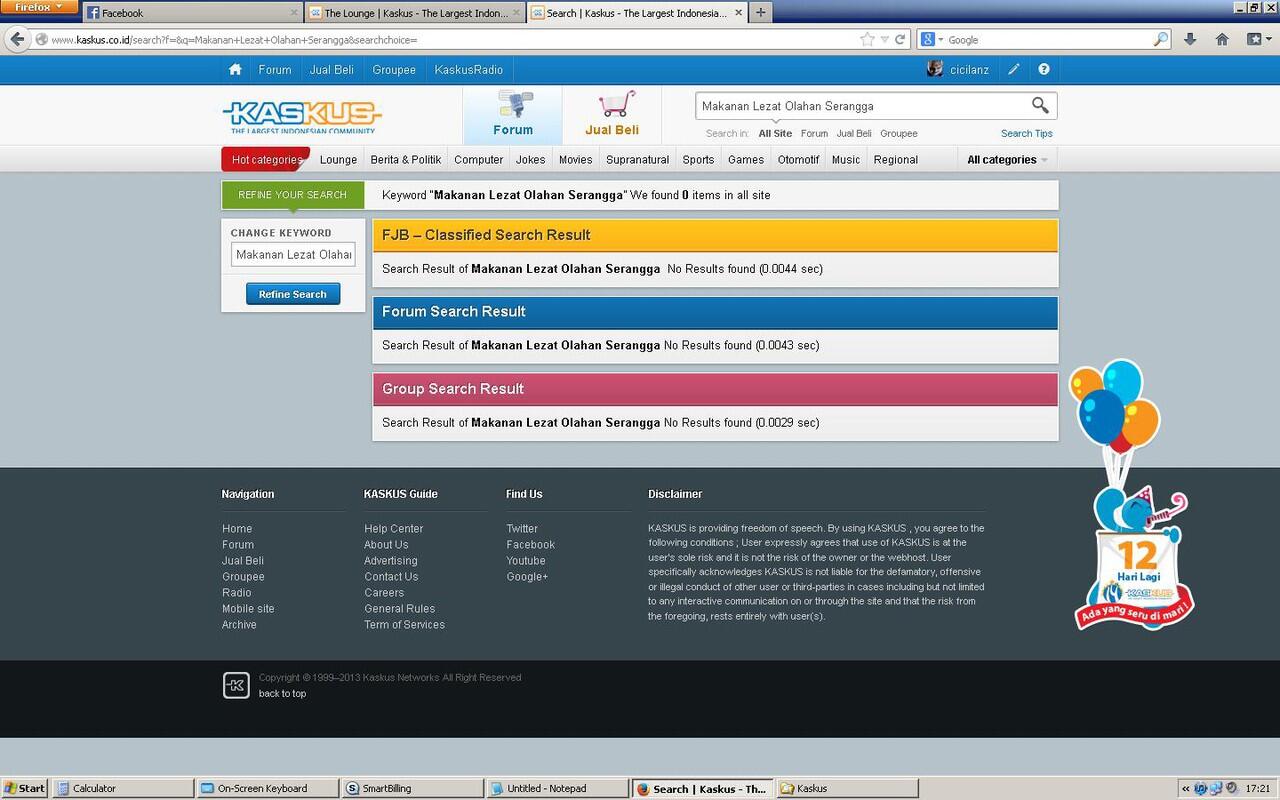Viewport: 1280px width, 800px height.
Task: Select the large Forum tab beside logo
Action: (x=513, y=115)
